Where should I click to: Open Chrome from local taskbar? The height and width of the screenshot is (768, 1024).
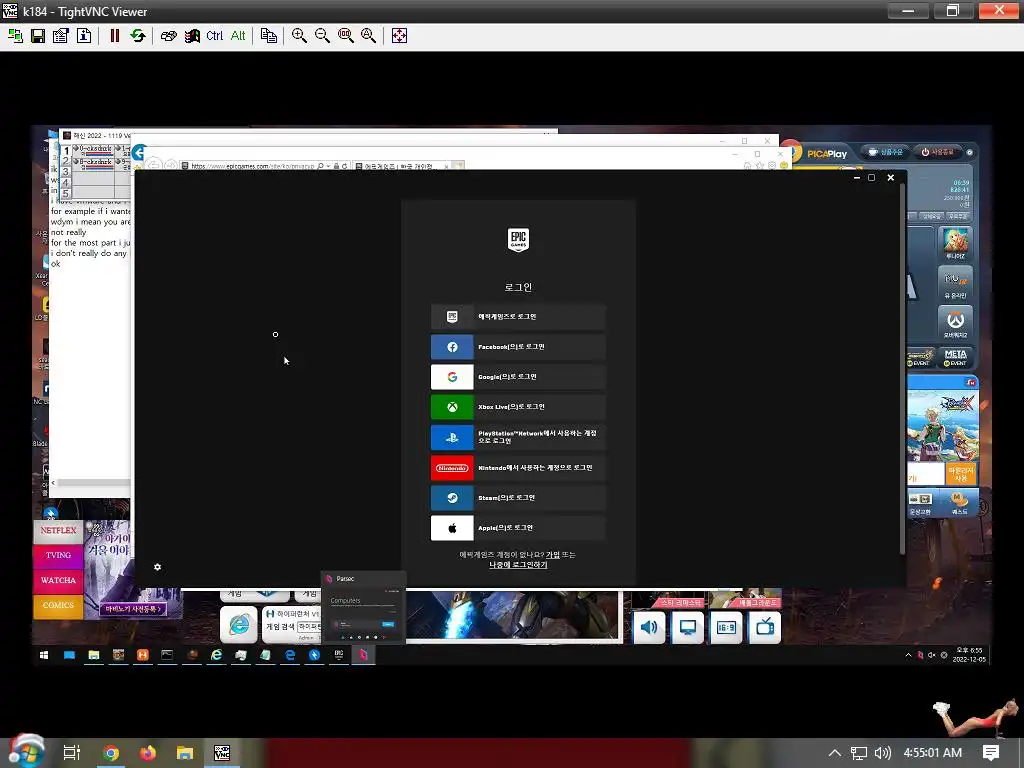[x=111, y=753]
